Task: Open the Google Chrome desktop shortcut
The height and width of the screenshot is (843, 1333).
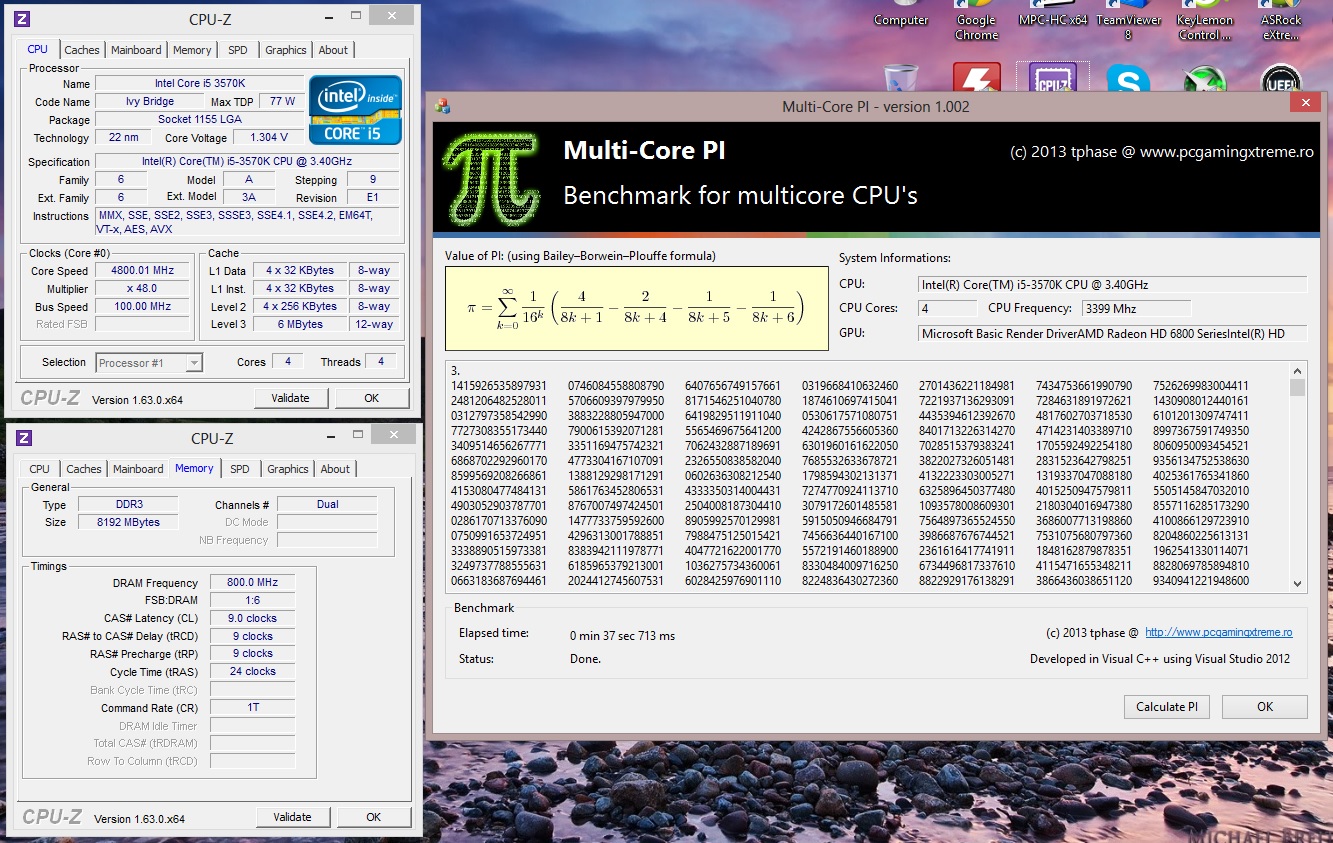Action: pyautogui.click(x=976, y=24)
